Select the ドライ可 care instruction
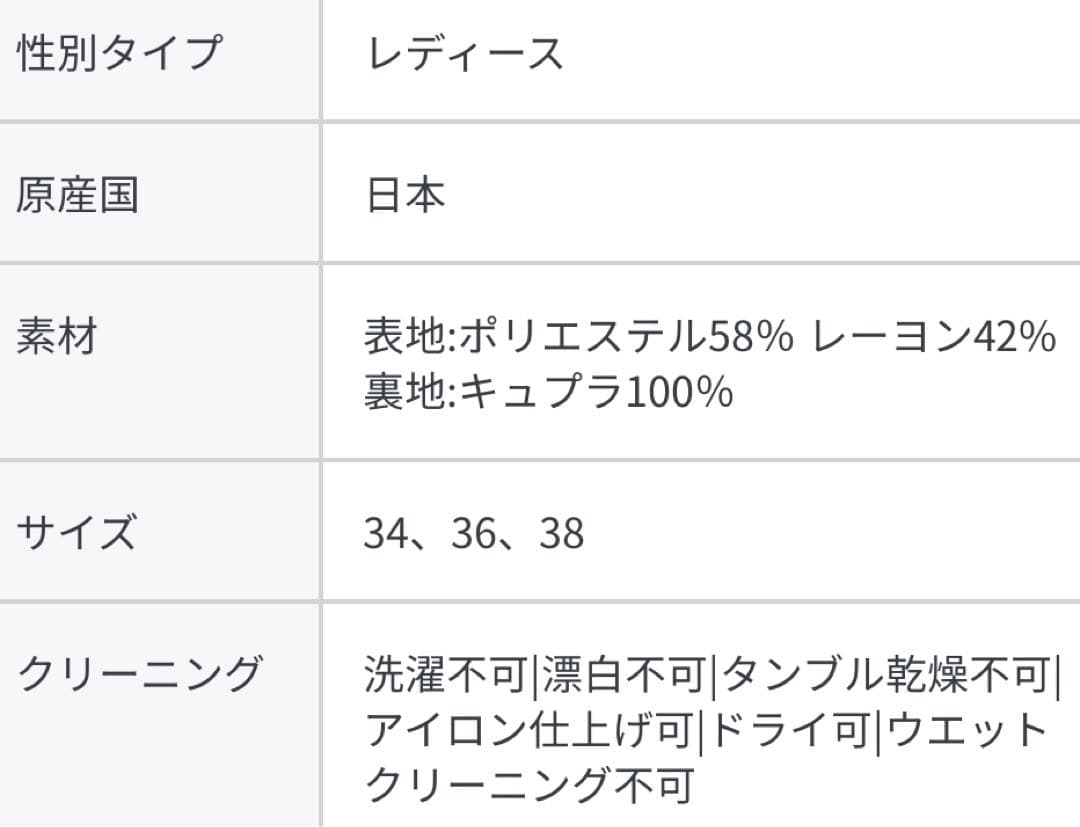Screen dimensions: 1080x827 (789, 731)
